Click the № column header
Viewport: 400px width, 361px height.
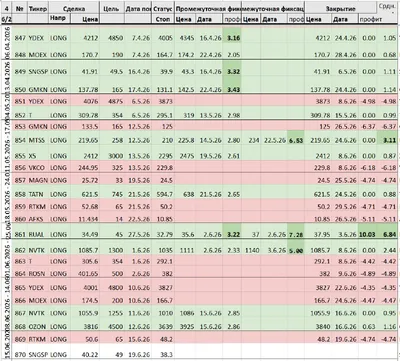click(x=20, y=9)
